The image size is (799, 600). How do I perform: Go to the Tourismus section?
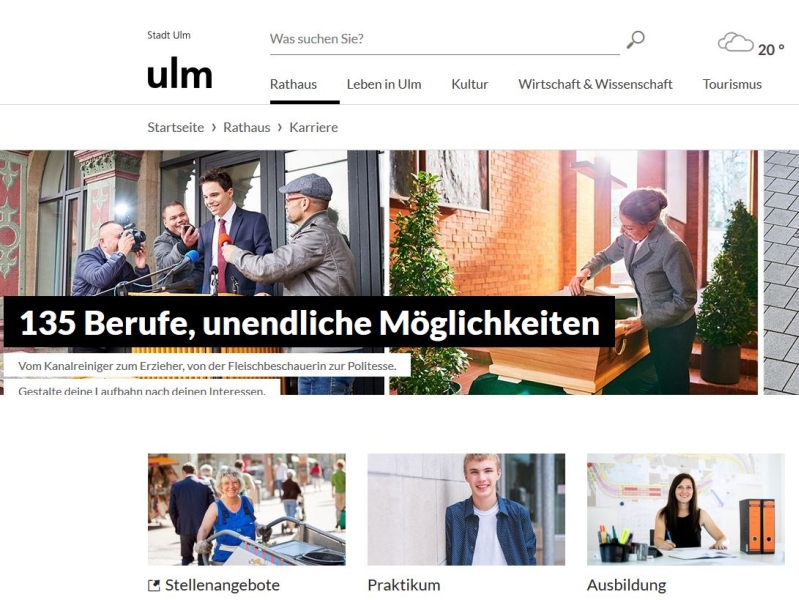coord(732,84)
